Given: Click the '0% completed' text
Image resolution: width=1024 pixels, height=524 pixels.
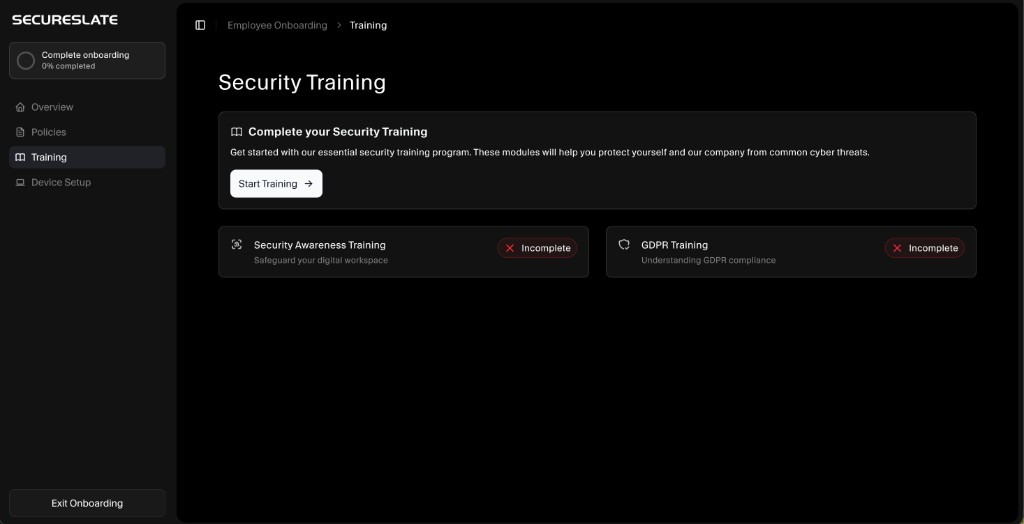Looking at the screenshot, I should 69,67.
